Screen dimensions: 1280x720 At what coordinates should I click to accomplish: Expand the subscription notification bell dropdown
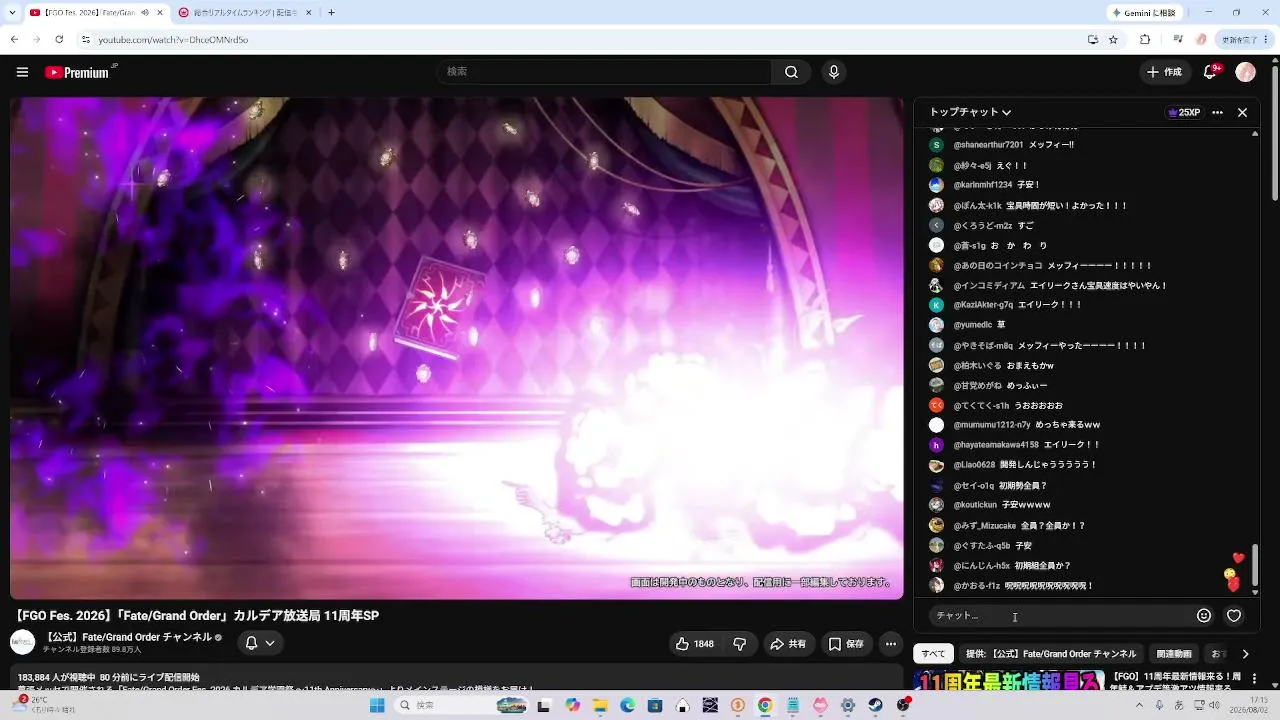(x=260, y=643)
